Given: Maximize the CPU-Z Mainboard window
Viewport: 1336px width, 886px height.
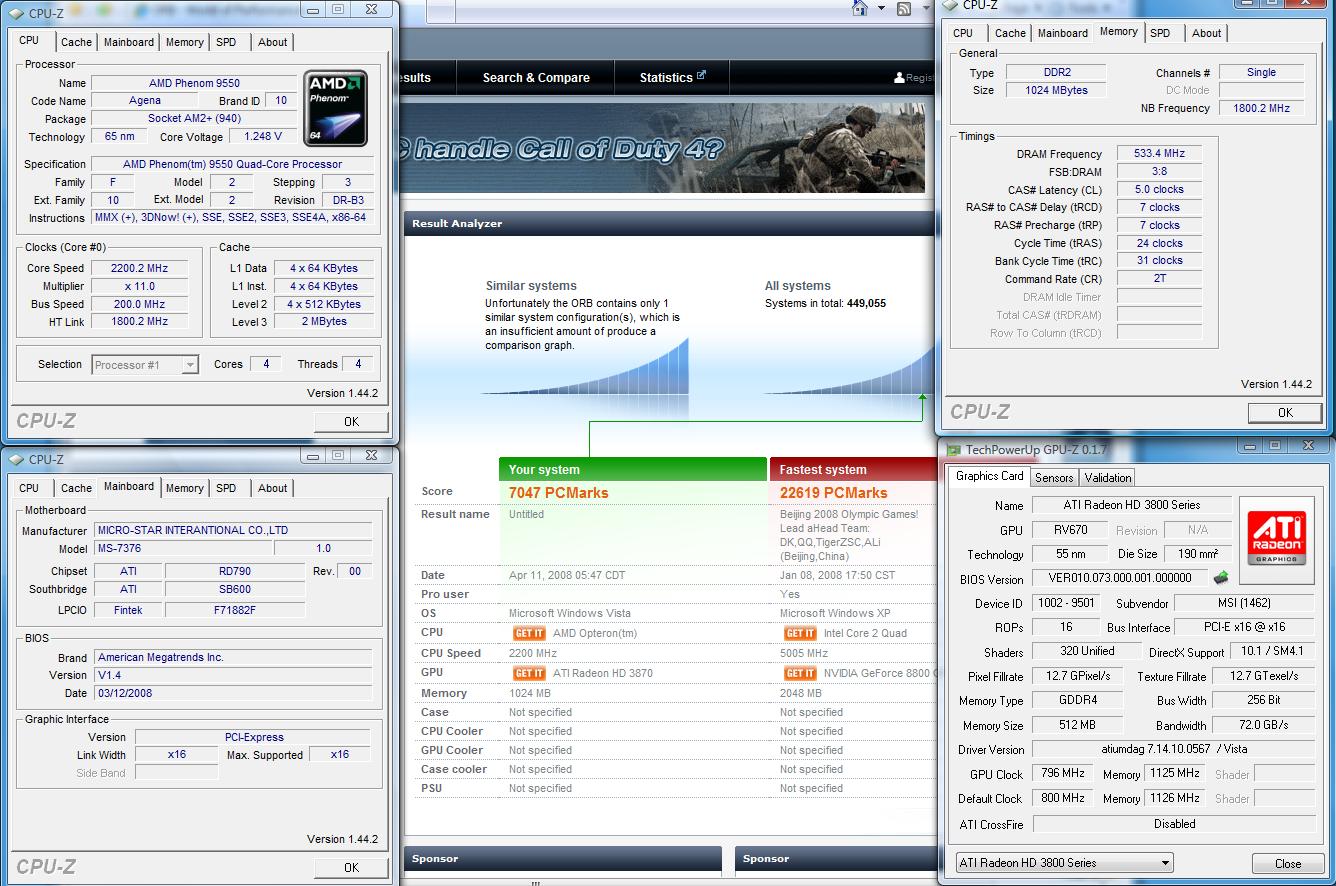Looking at the screenshot, I should (x=338, y=455).
